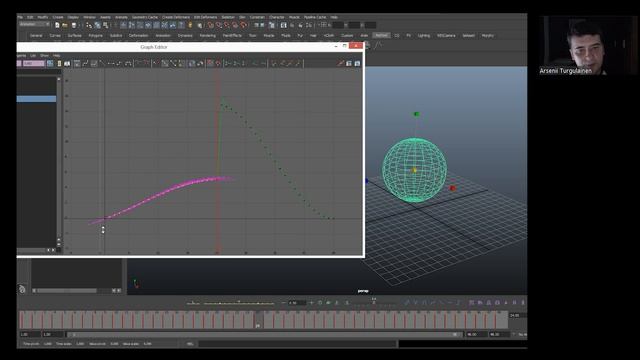Switch to the Curves shelf tab
Viewport: 640px width, 360px height.
pos(55,36)
